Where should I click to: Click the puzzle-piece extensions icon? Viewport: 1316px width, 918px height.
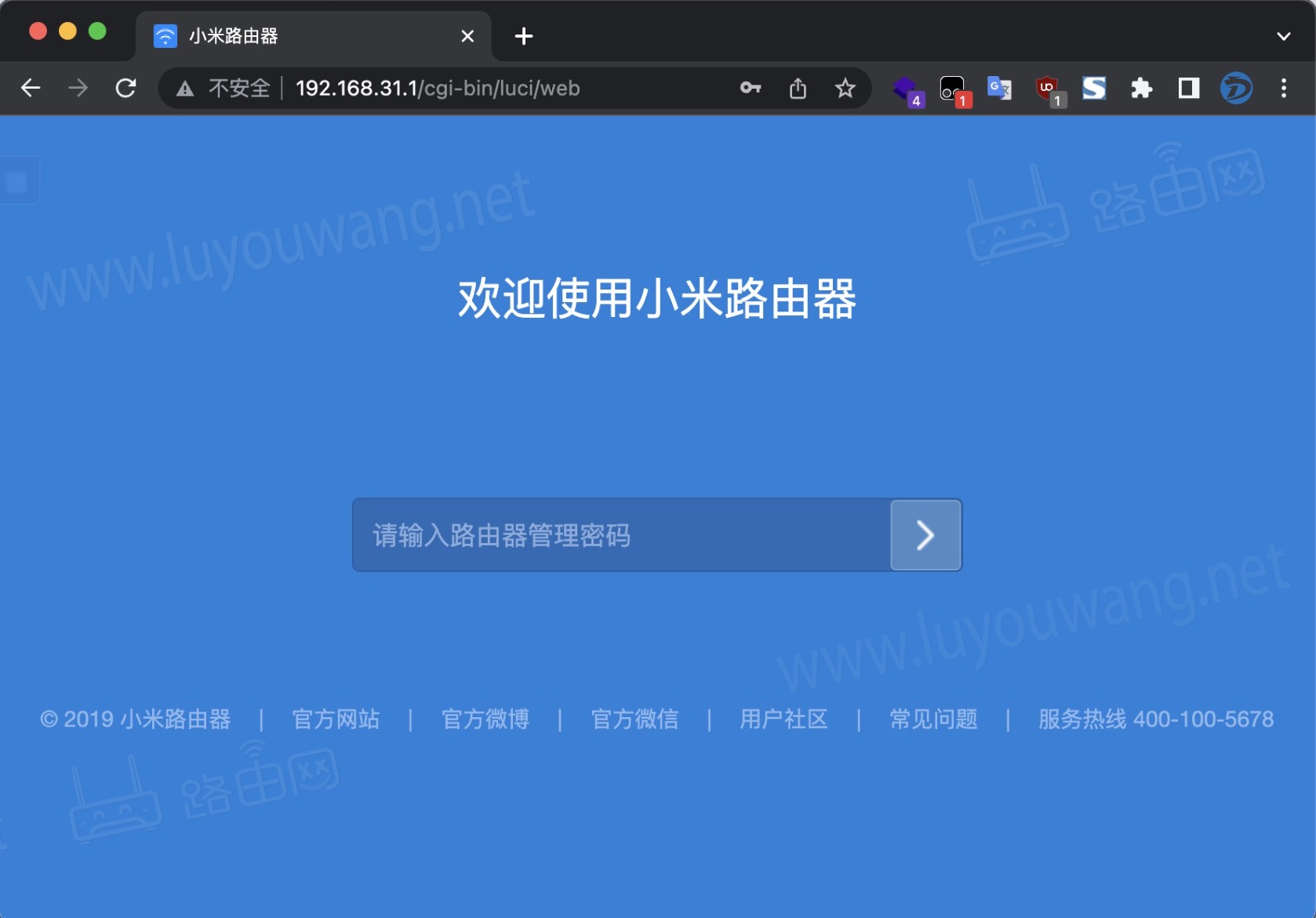click(x=1141, y=89)
